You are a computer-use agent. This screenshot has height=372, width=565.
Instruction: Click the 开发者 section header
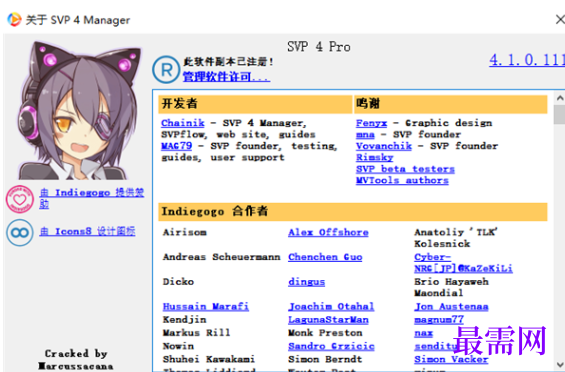point(255,104)
